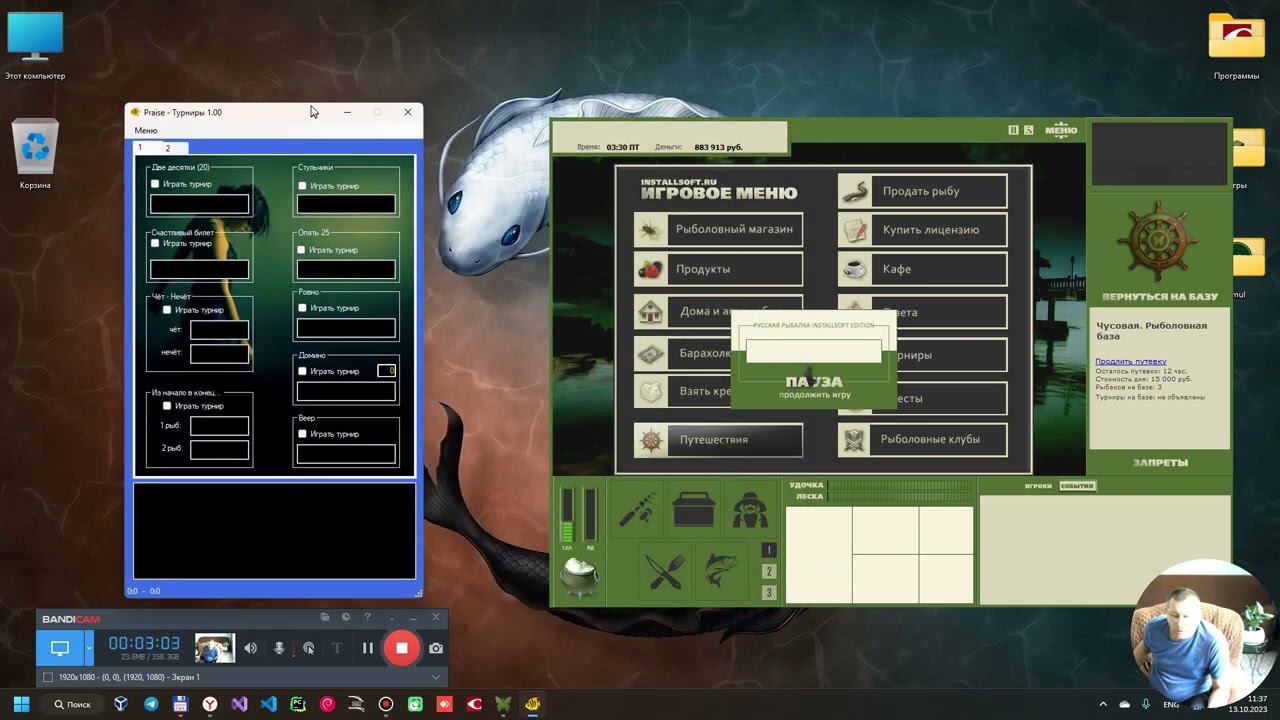Switch to tab 2 in Praise window
The width and height of the screenshot is (1280, 720).
point(167,148)
